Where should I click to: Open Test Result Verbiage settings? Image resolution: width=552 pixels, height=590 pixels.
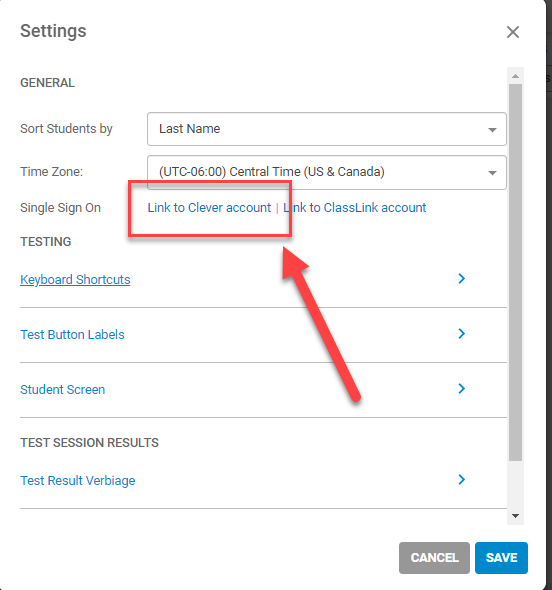(x=78, y=481)
